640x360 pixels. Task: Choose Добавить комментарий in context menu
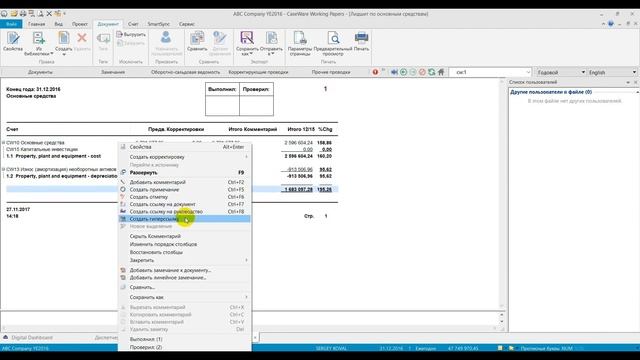184,182
